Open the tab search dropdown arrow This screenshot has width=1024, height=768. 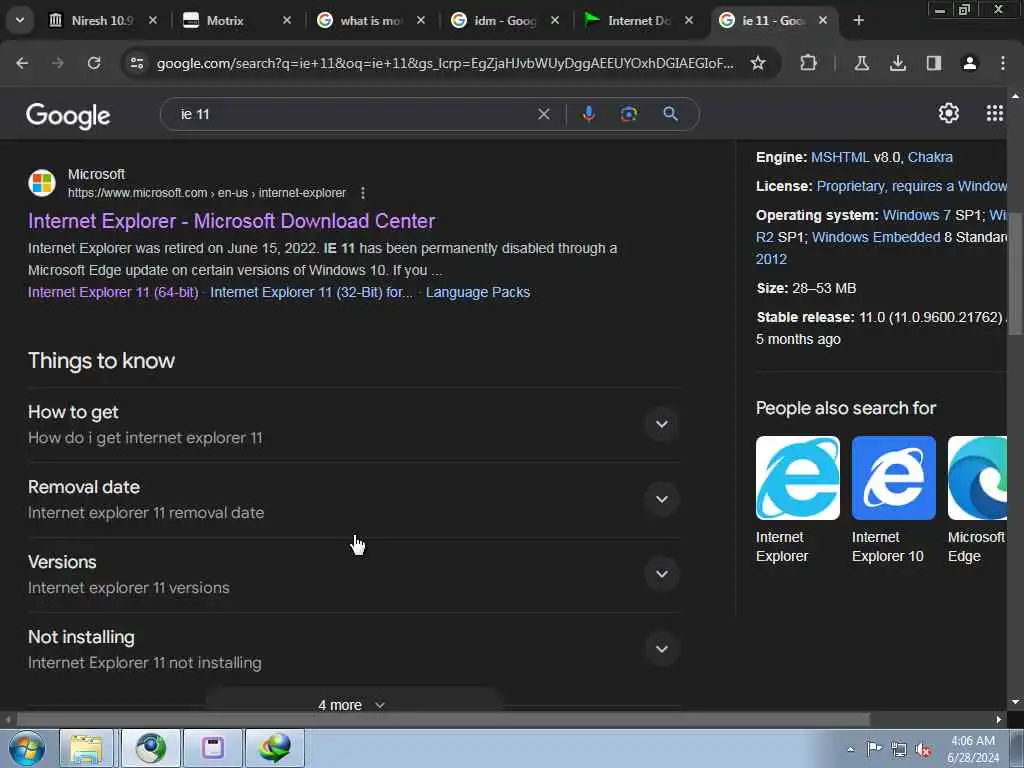pyautogui.click(x=20, y=20)
